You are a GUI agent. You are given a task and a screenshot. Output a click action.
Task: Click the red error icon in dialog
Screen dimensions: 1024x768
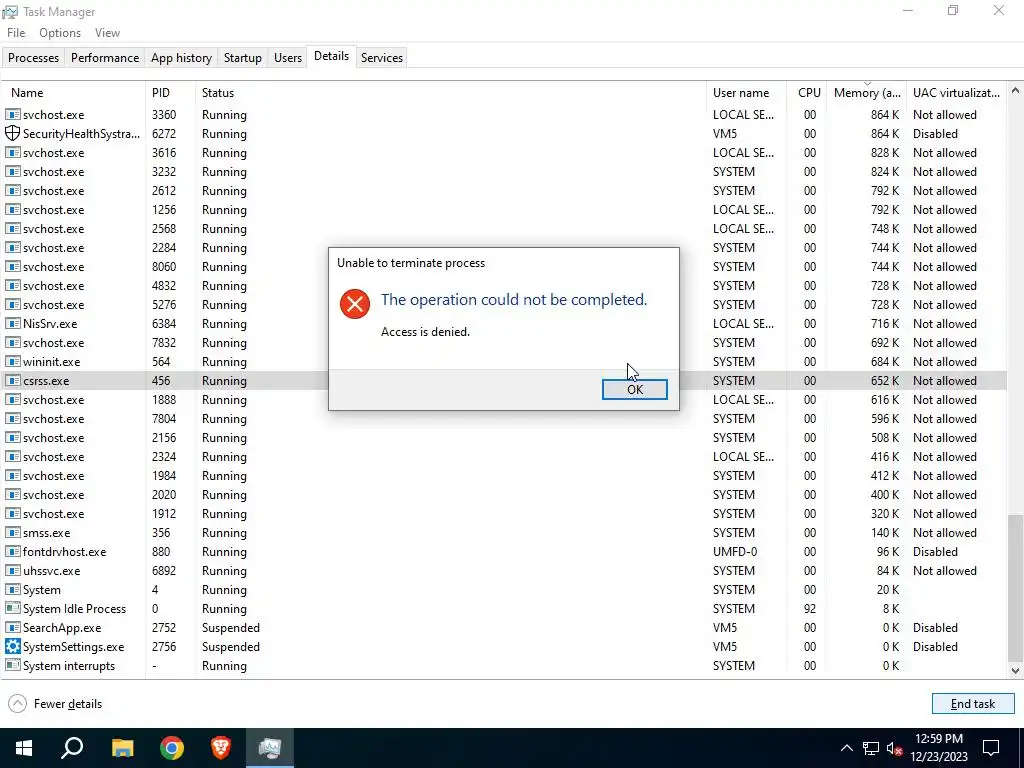pyautogui.click(x=355, y=304)
